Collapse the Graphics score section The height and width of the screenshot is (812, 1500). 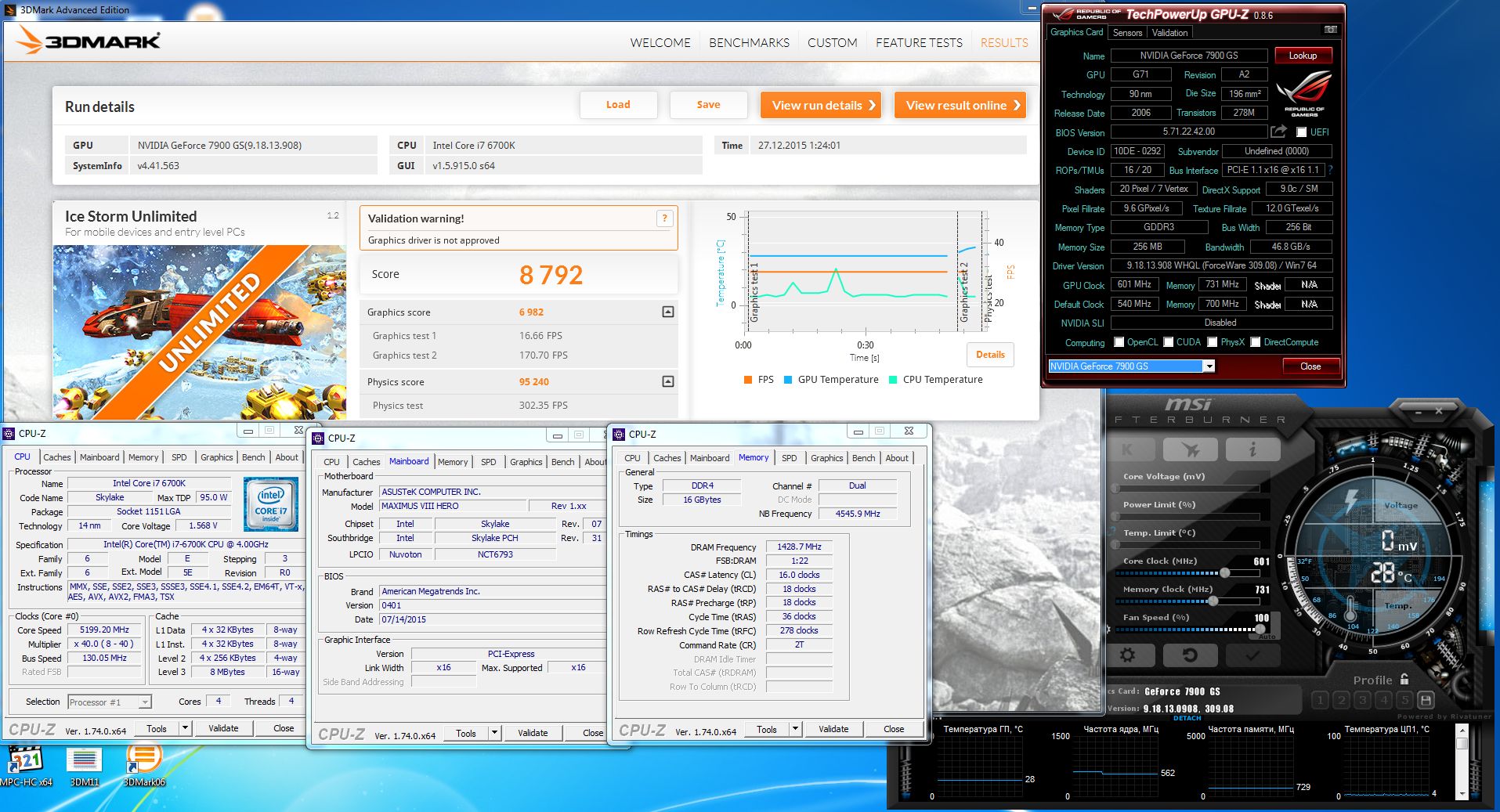tap(667, 312)
